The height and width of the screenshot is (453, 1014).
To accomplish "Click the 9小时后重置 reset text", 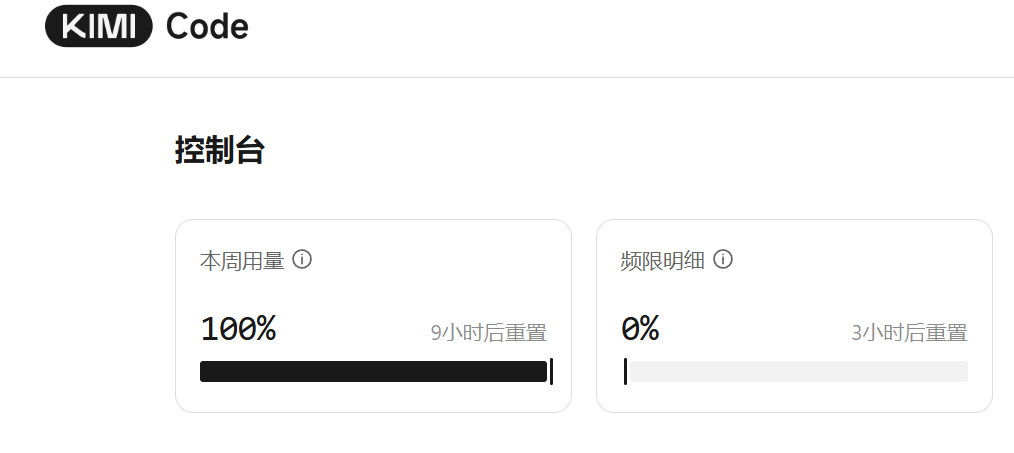I will point(489,333).
